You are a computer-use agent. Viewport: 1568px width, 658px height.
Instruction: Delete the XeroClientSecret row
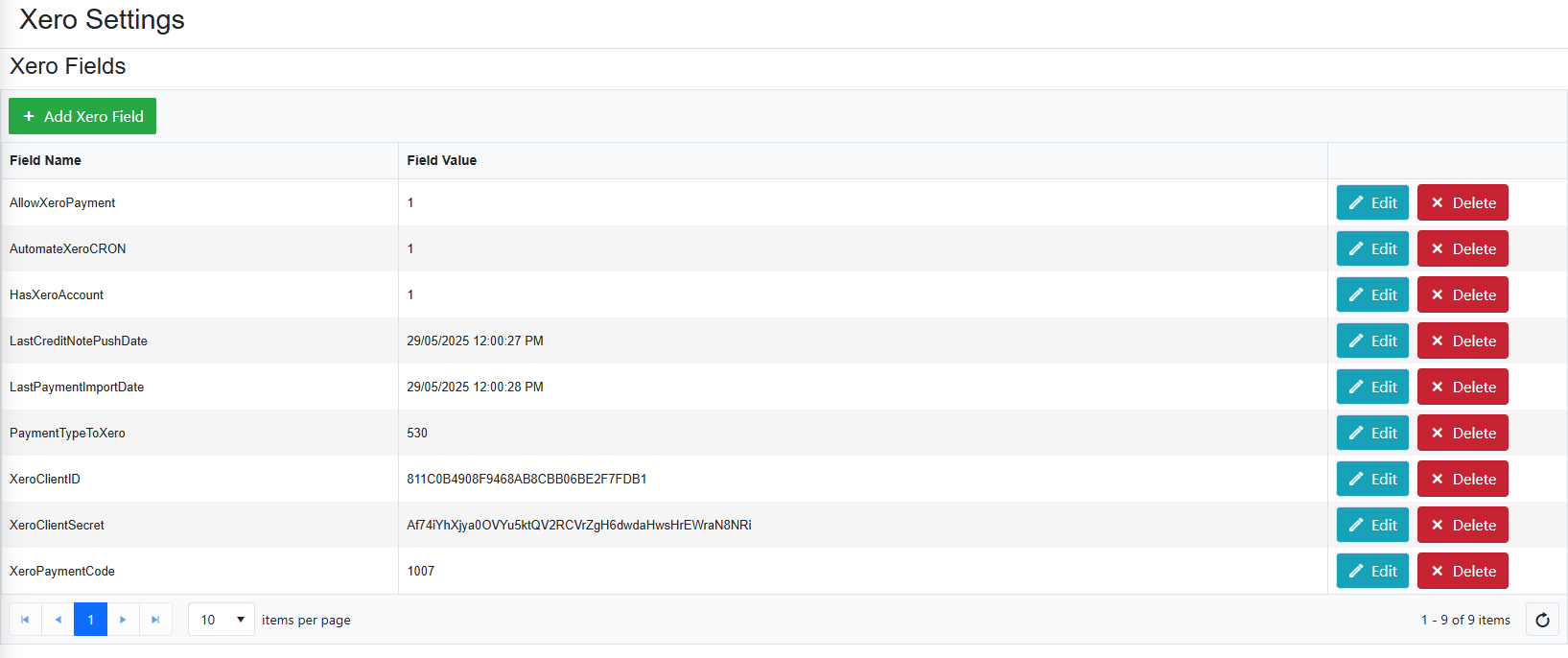pyautogui.click(x=1463, y=525)
